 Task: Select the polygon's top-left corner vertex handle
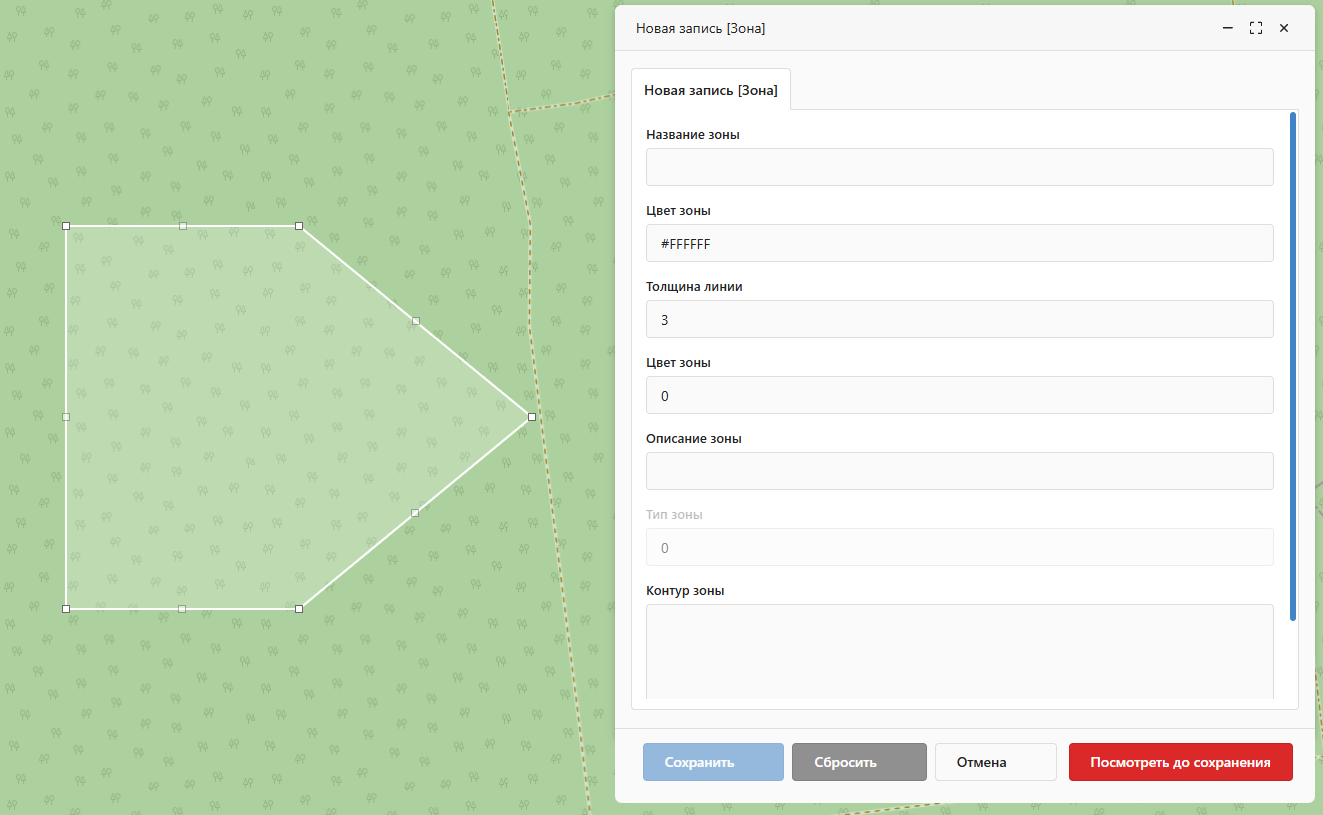coord(66,226)
